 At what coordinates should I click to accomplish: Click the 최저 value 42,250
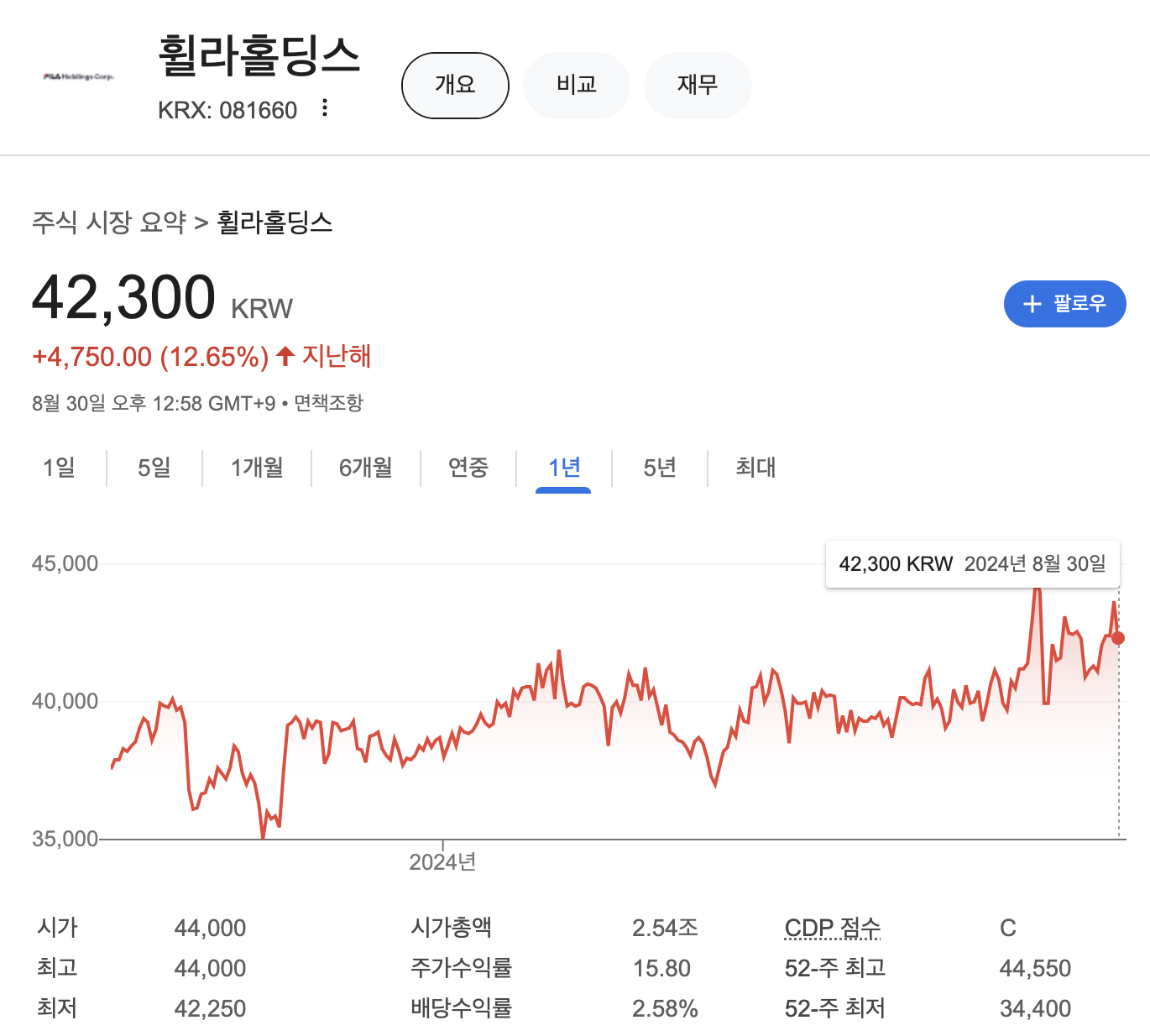coord(210,1008)
